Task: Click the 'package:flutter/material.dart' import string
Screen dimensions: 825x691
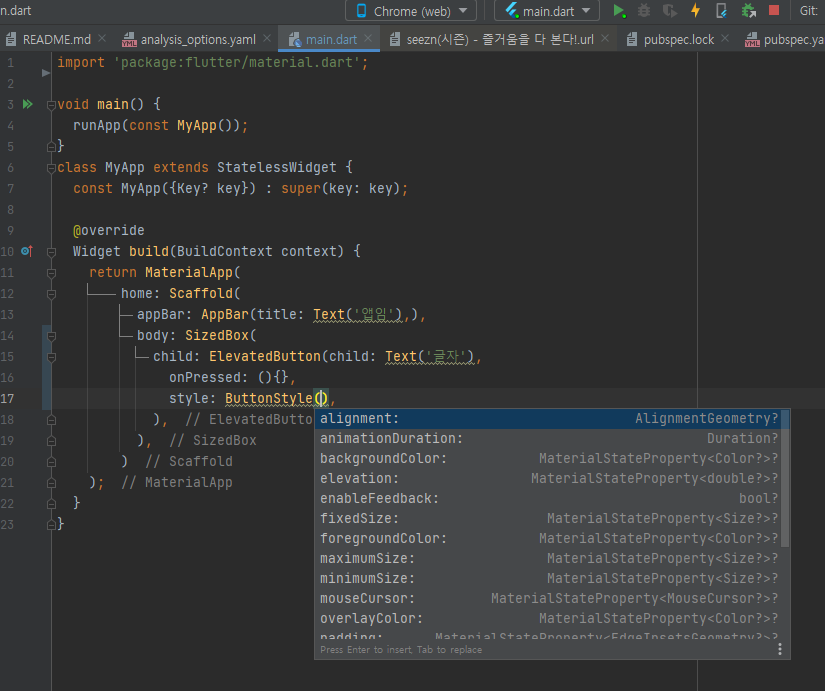Action: tap(236, 62)
